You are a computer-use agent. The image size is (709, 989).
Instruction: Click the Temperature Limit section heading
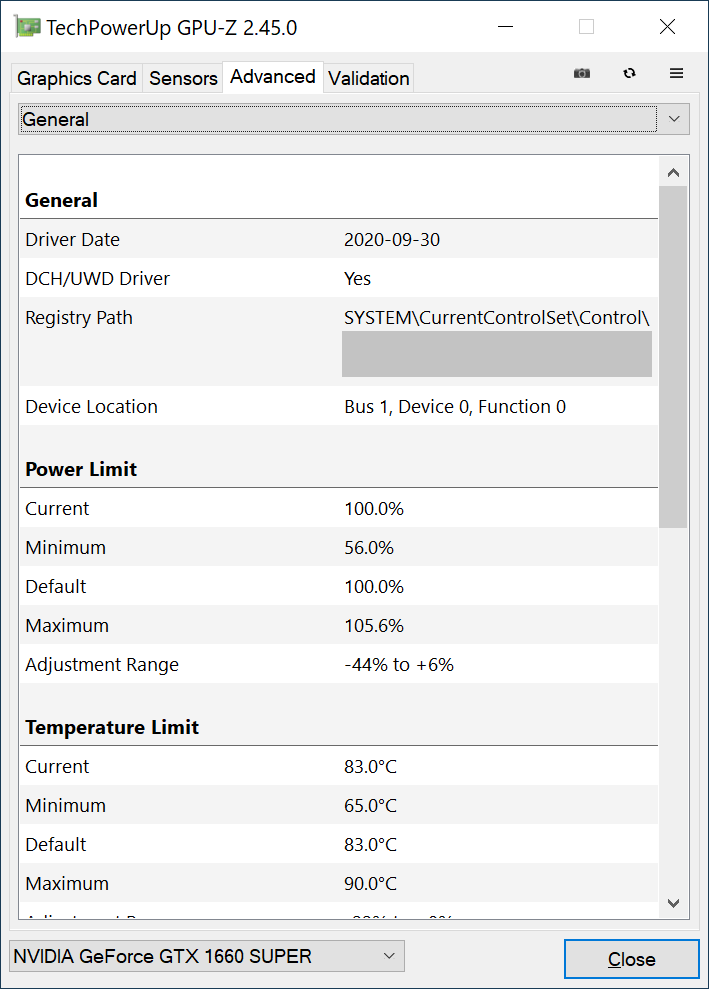112,727
